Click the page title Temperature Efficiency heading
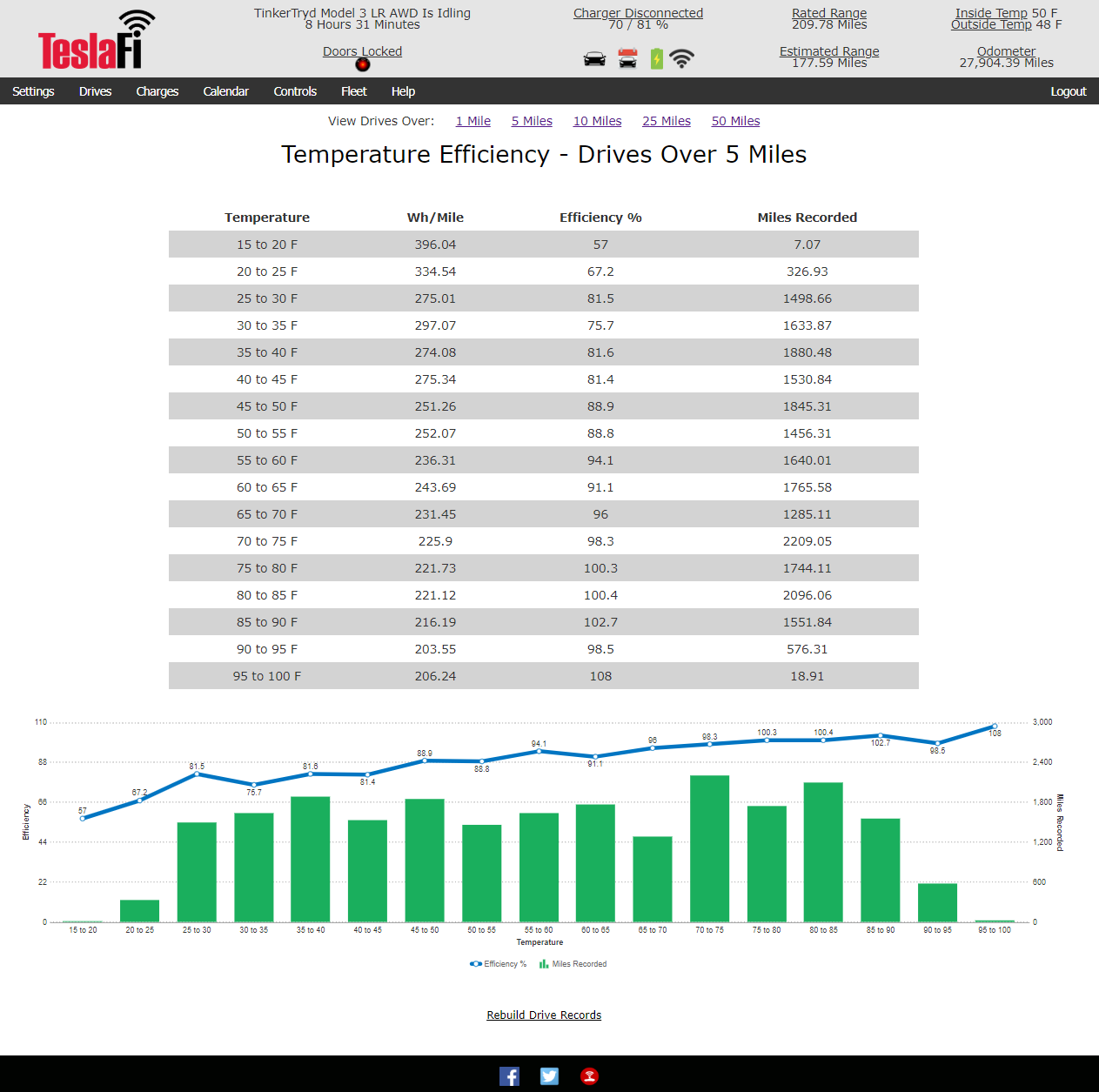The height and width of the screenshot is (1092, 1099). (544, 154)
